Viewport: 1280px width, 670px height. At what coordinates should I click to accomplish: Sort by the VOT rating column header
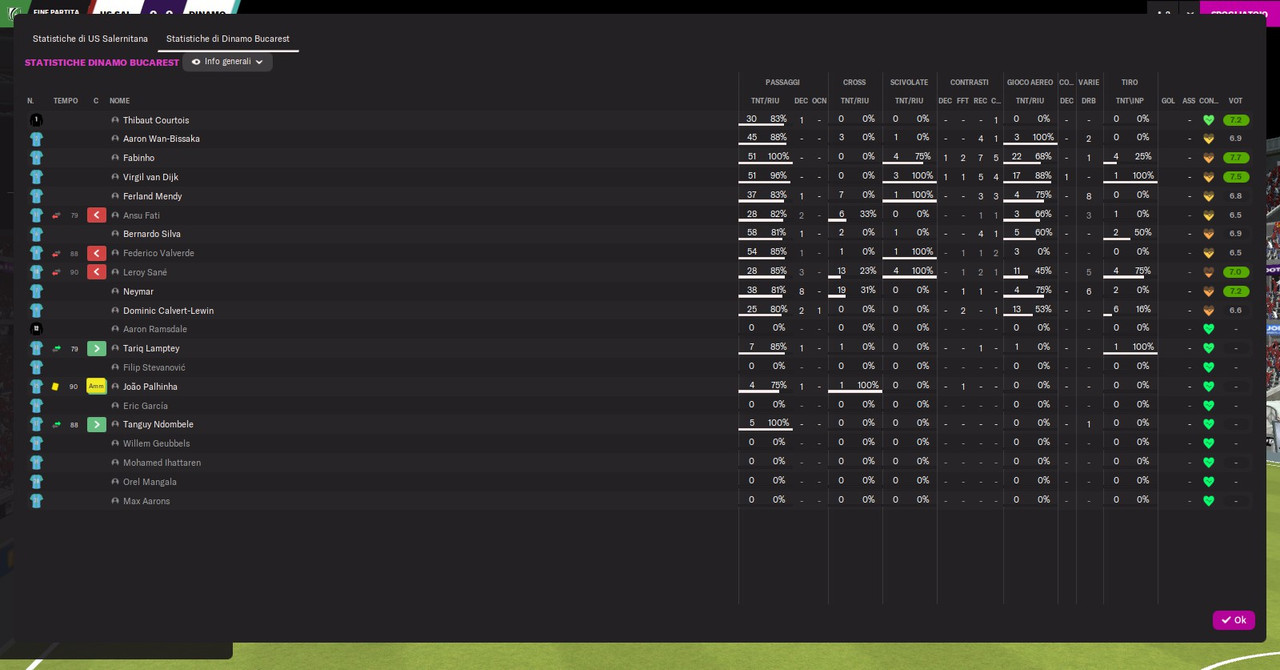click(x=1235, y=101)
